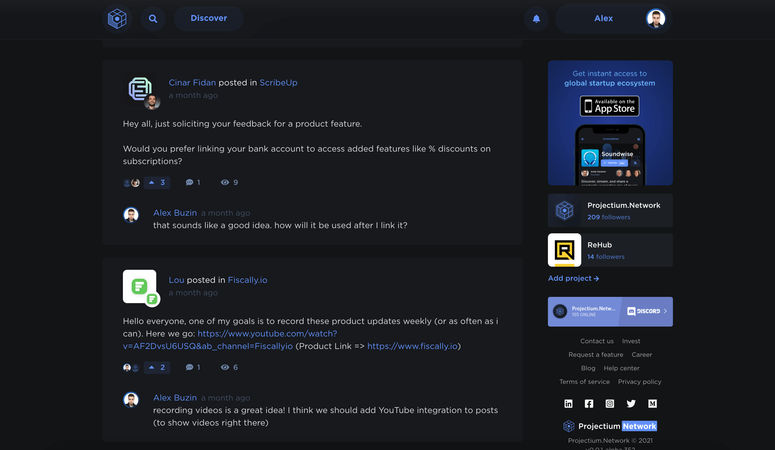Show voters avatars on the Fiscally.io post
The image size is (775, 450).
pyautogui.click(x=130, y=367)
